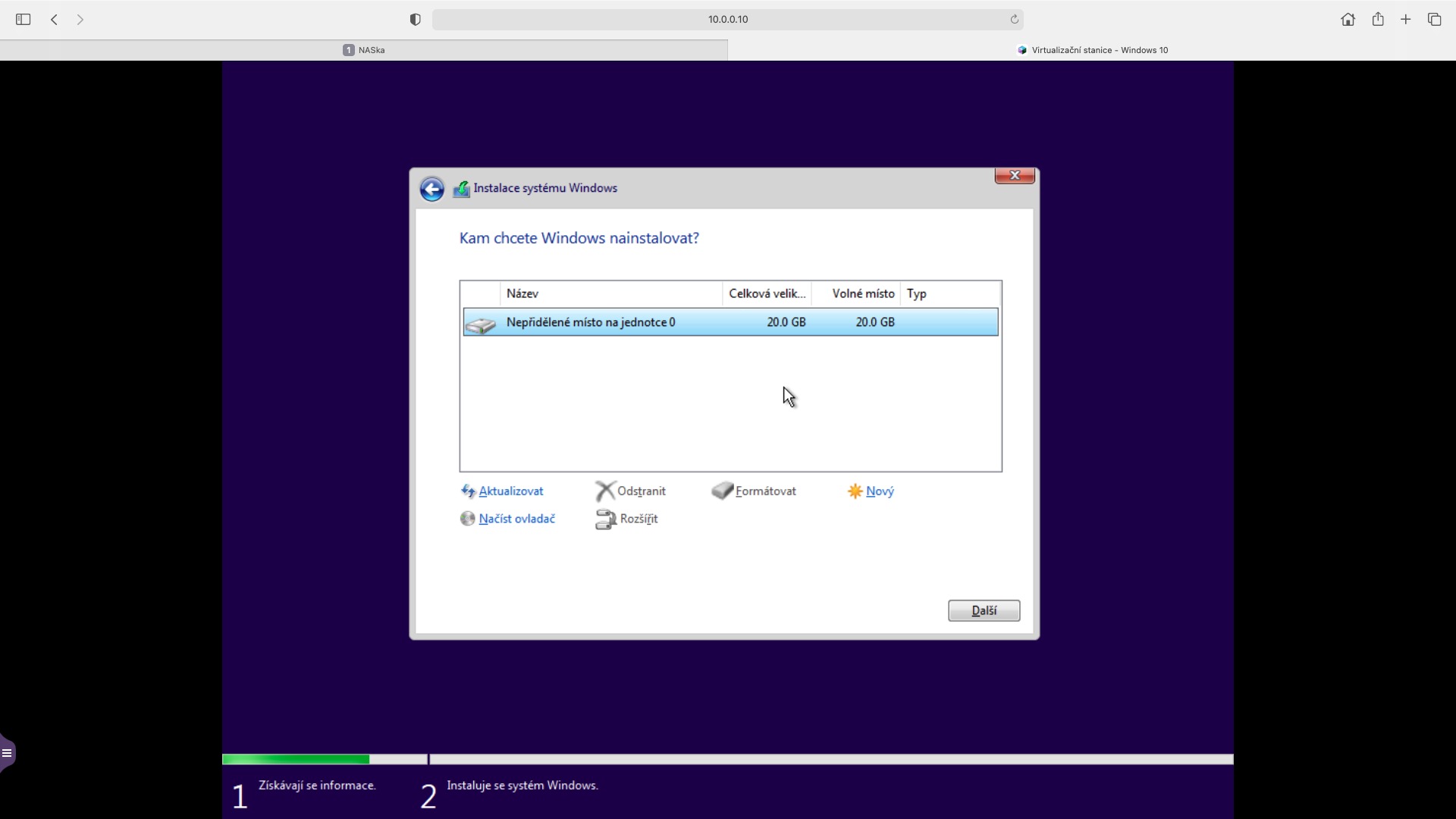Screen dimensions: 1456x819
Task: Open Safari share menu
Action: [x=1378, y=20]
